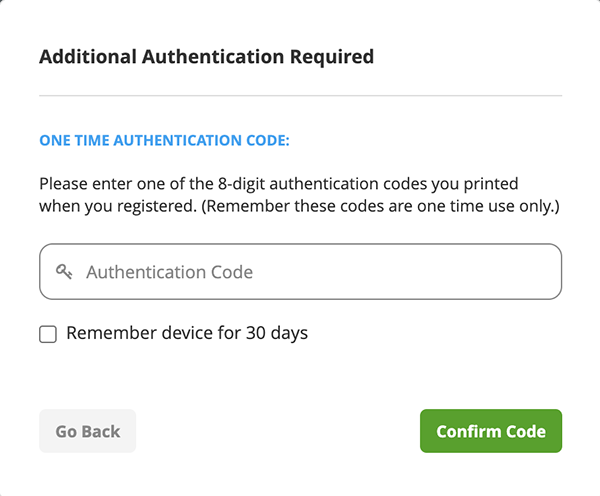Click the 'Remember device for 30 days' label

point(187,333)
